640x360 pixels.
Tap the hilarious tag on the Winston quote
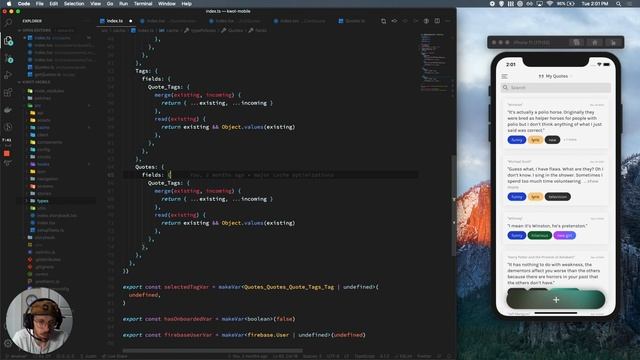[x=540, y=236]
